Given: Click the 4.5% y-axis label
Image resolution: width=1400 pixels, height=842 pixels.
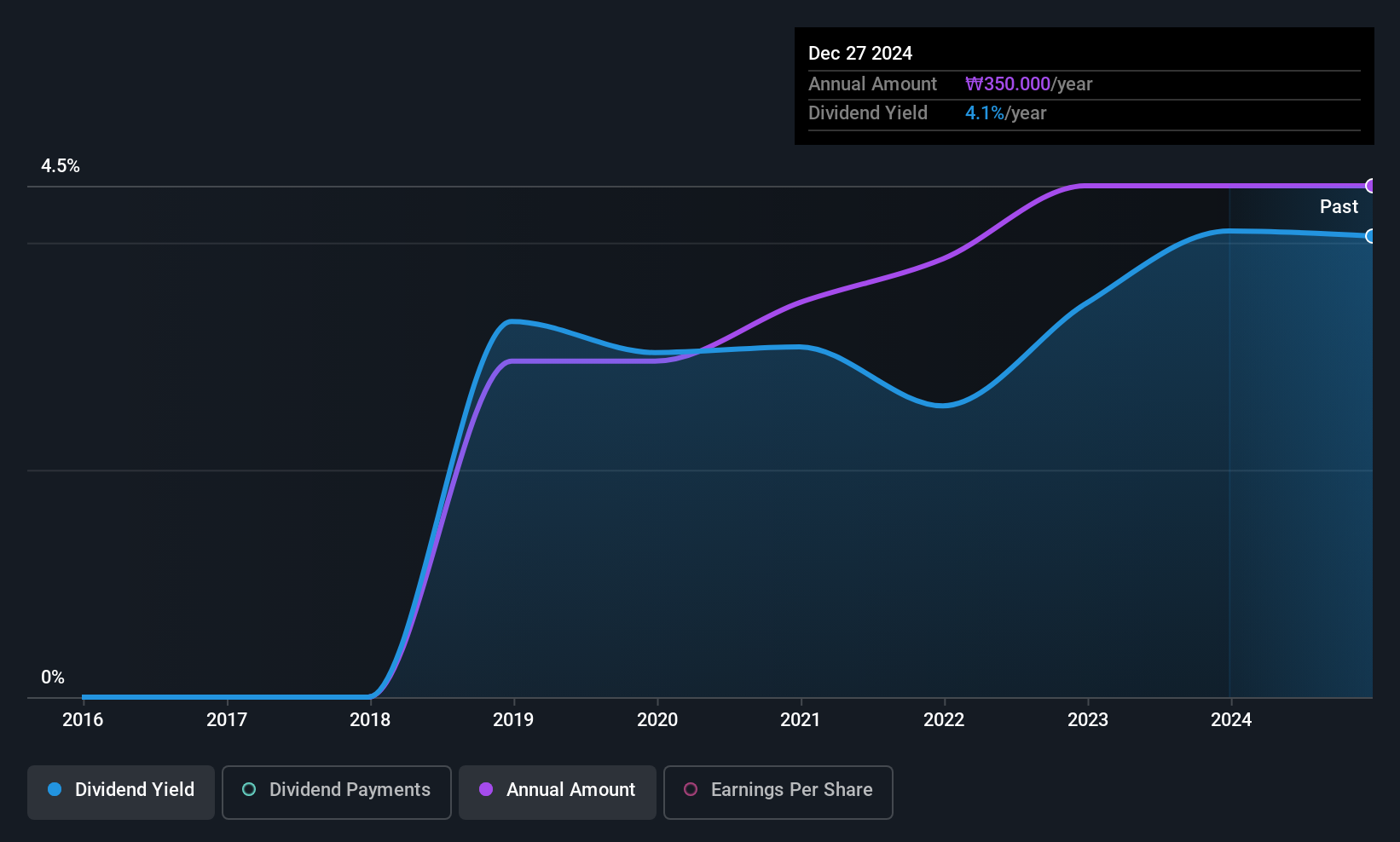Looking at the screenshot, I should 61,166.
